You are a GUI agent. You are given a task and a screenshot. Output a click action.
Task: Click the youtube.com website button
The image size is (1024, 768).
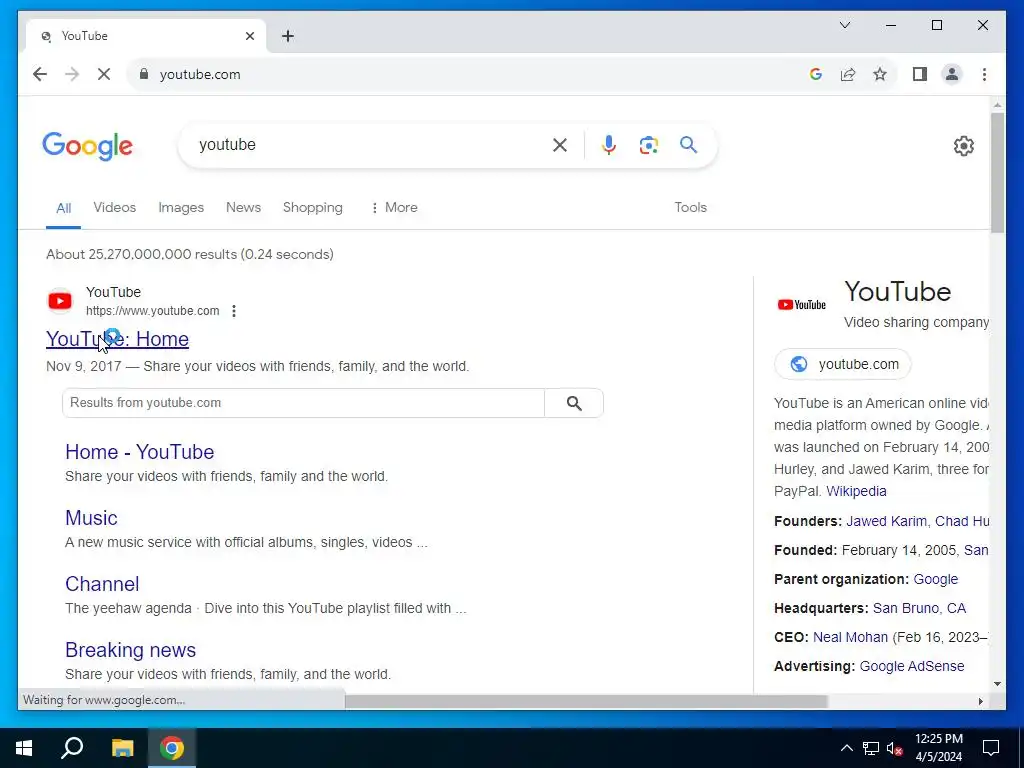(x=842, y=364)
